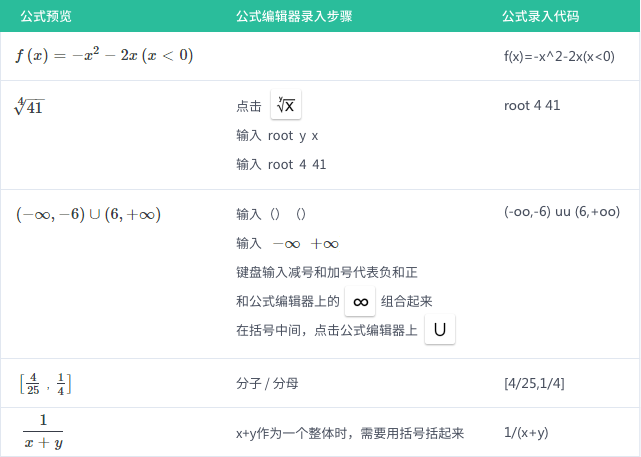Click the step text starting with 键盘输入减号和加号

click(311, 272)
